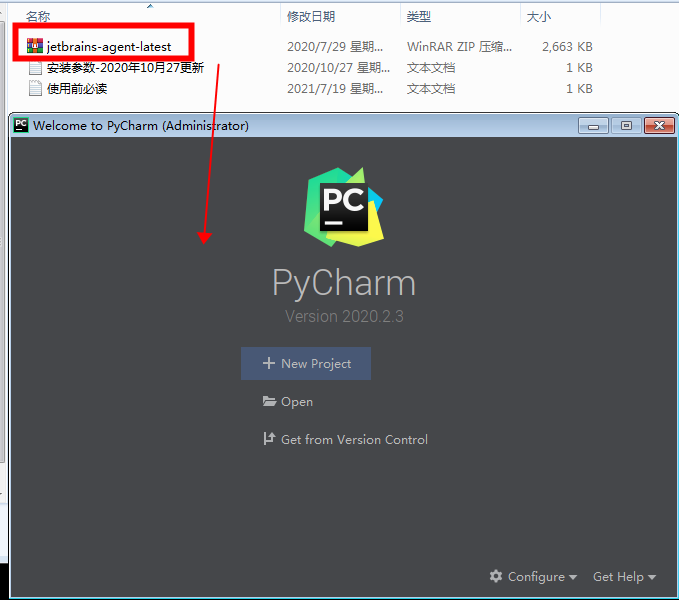Sort files by the 名称 column header
Screen dimensions: 679x600
point(38,16)
